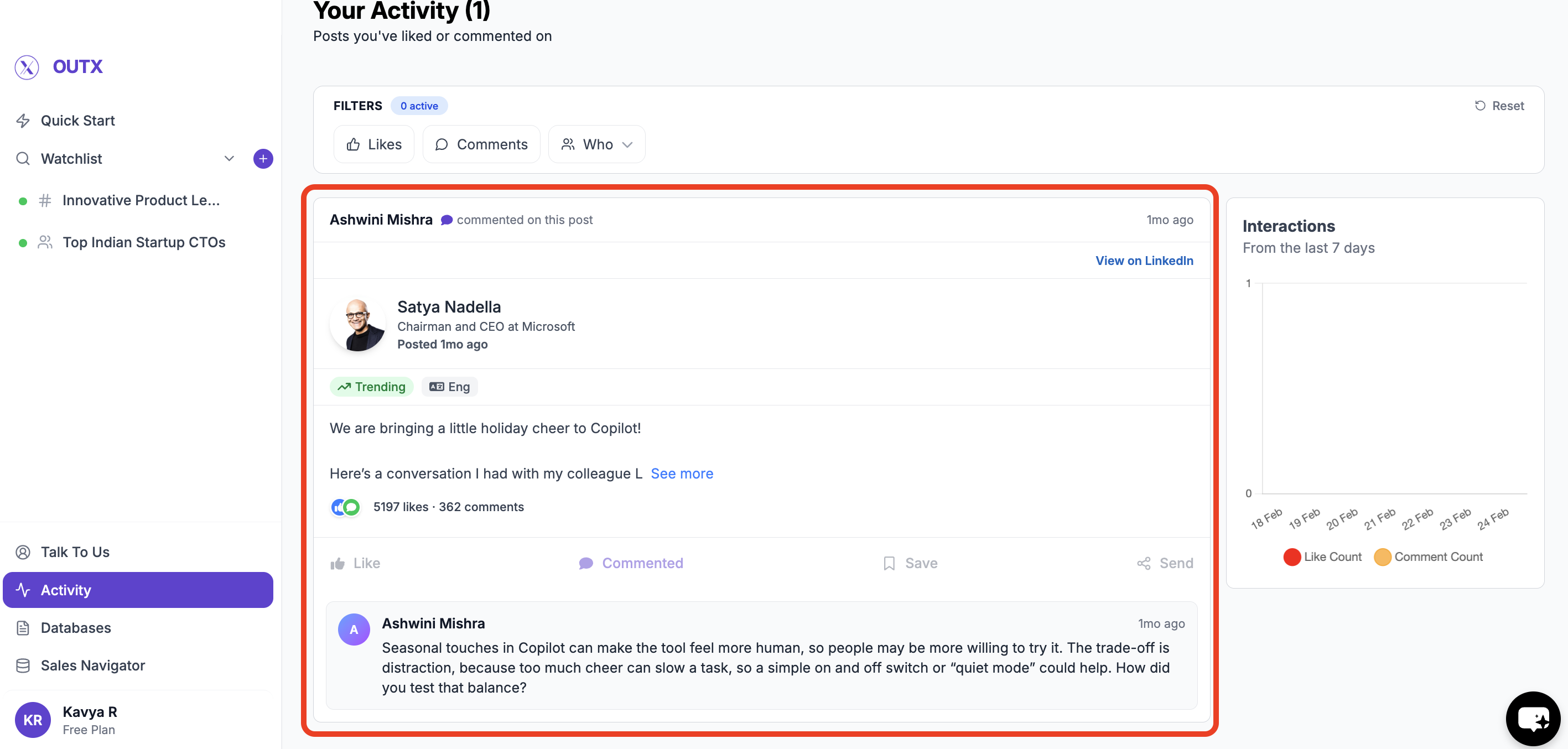
Task: Click the thumbs-up Like on the post
Action: click(338, 564)
